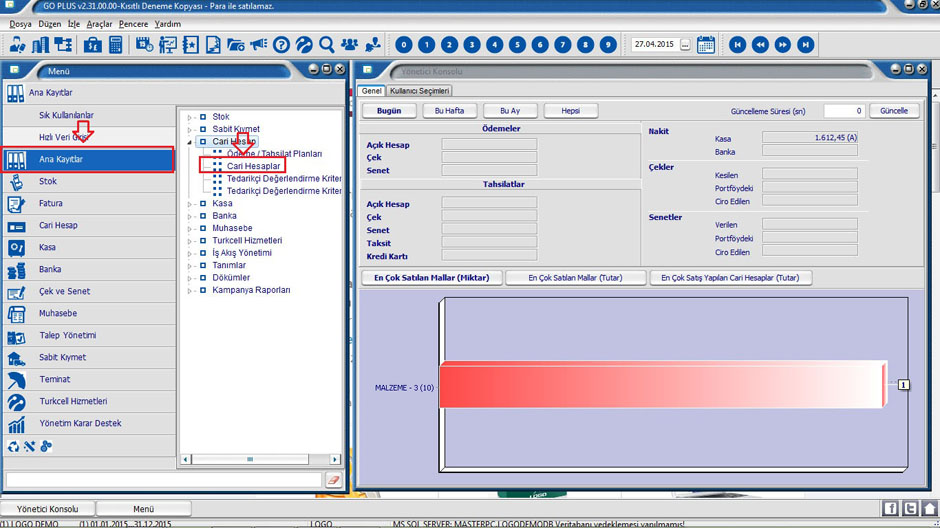
Task: Select Cari Hesaplar in the tree
Action: coord(253,166)
